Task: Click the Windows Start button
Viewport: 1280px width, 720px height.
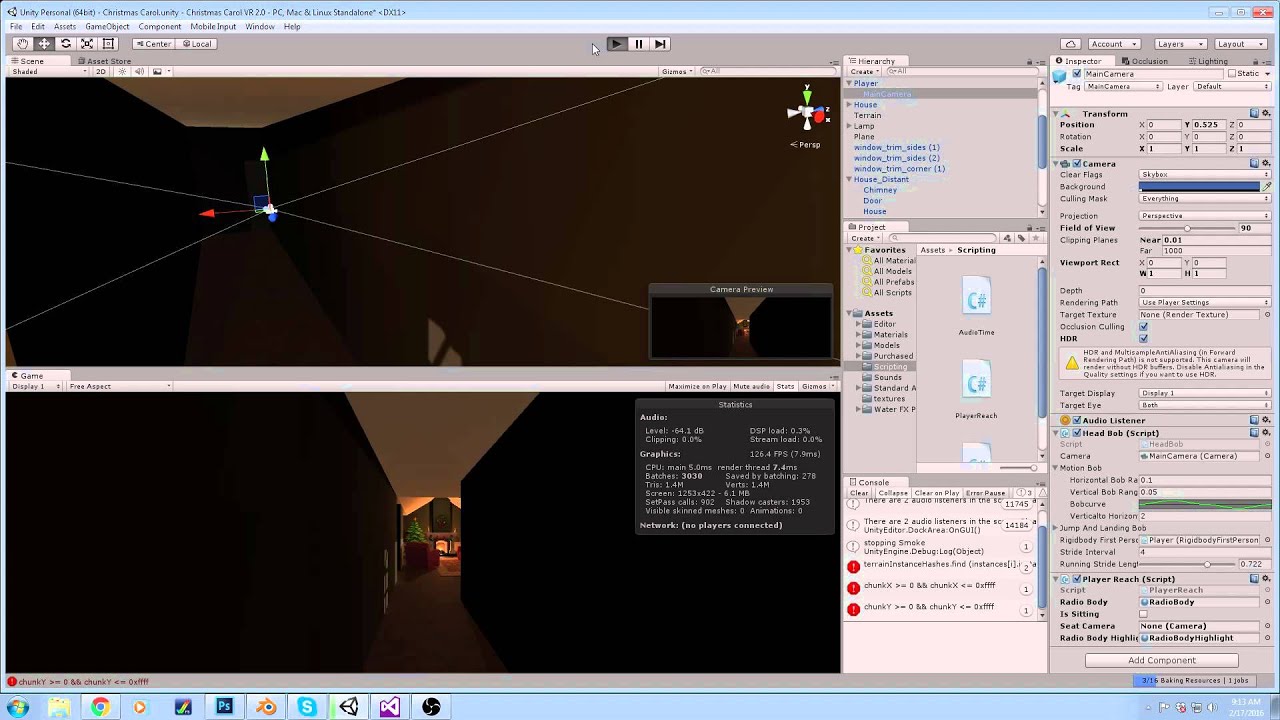Action: coord(18,707)
